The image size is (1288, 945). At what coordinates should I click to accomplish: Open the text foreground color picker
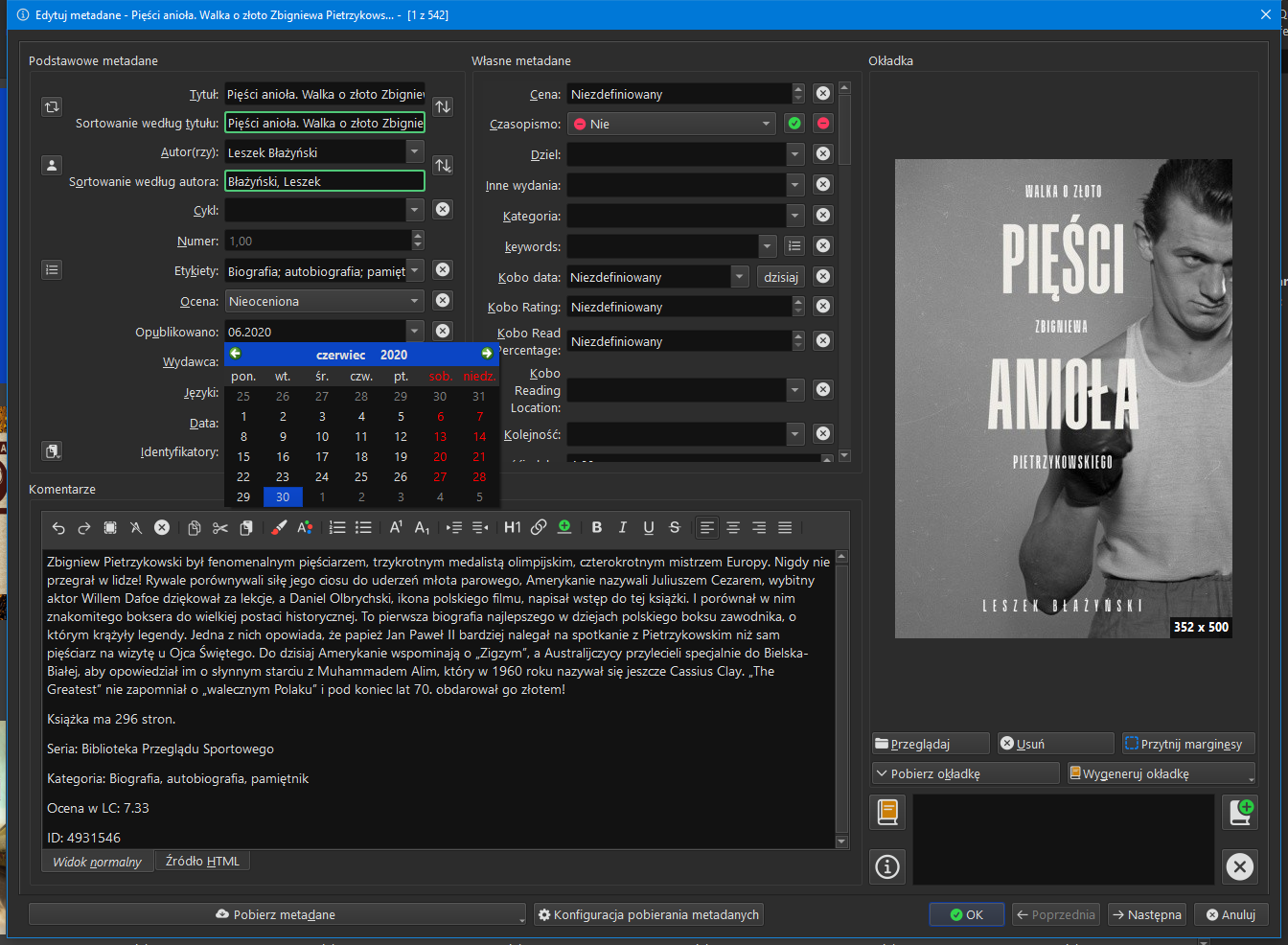[305, 527]
